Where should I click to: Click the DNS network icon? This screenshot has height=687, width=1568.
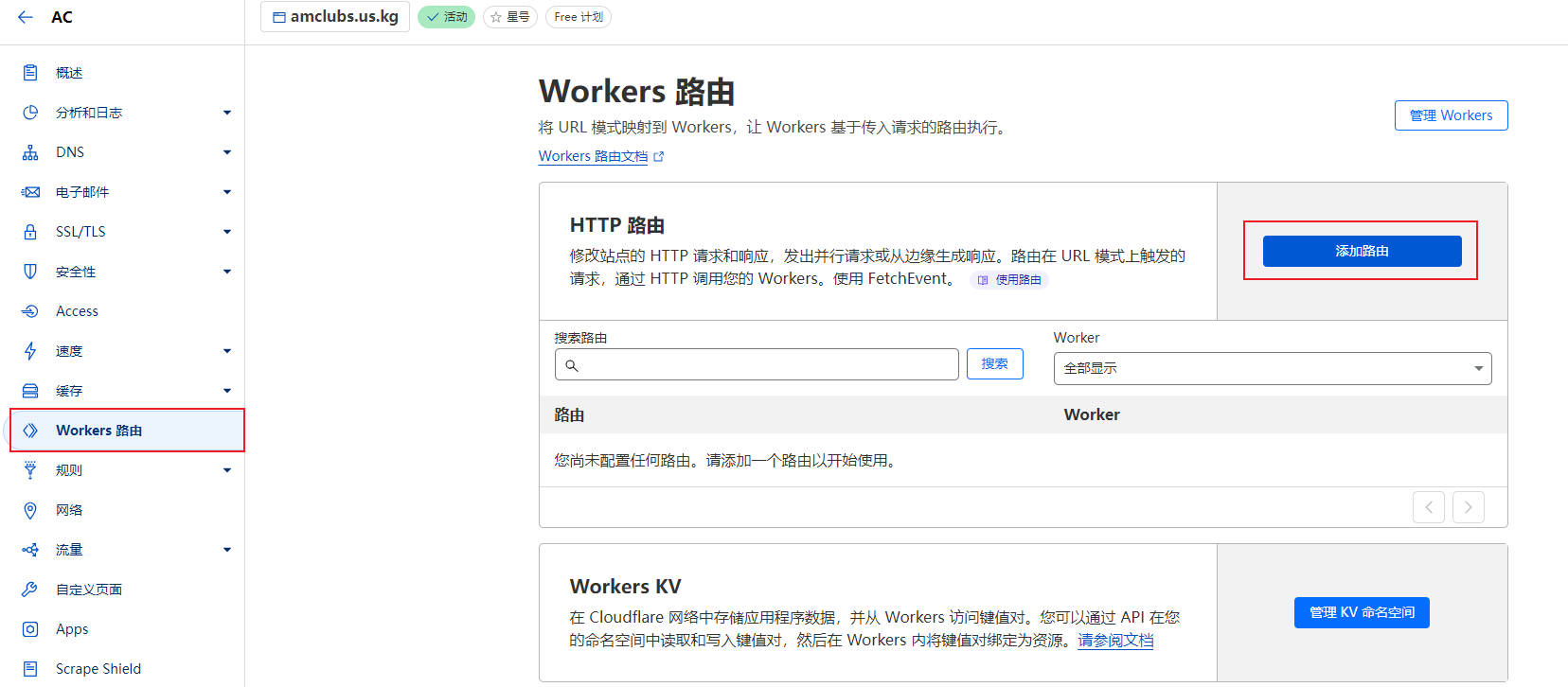pyautogui.click(x=30, y=152)
